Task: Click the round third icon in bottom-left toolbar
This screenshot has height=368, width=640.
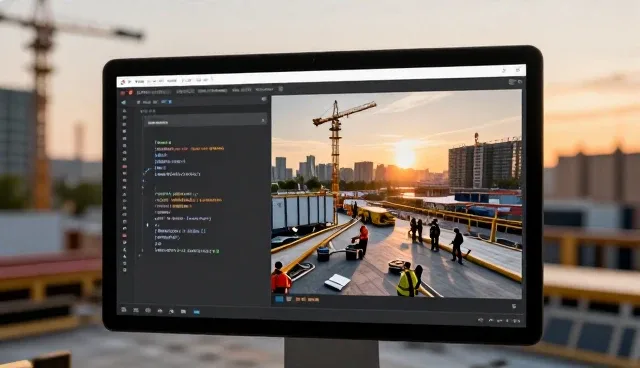Action: click(148, 310)
